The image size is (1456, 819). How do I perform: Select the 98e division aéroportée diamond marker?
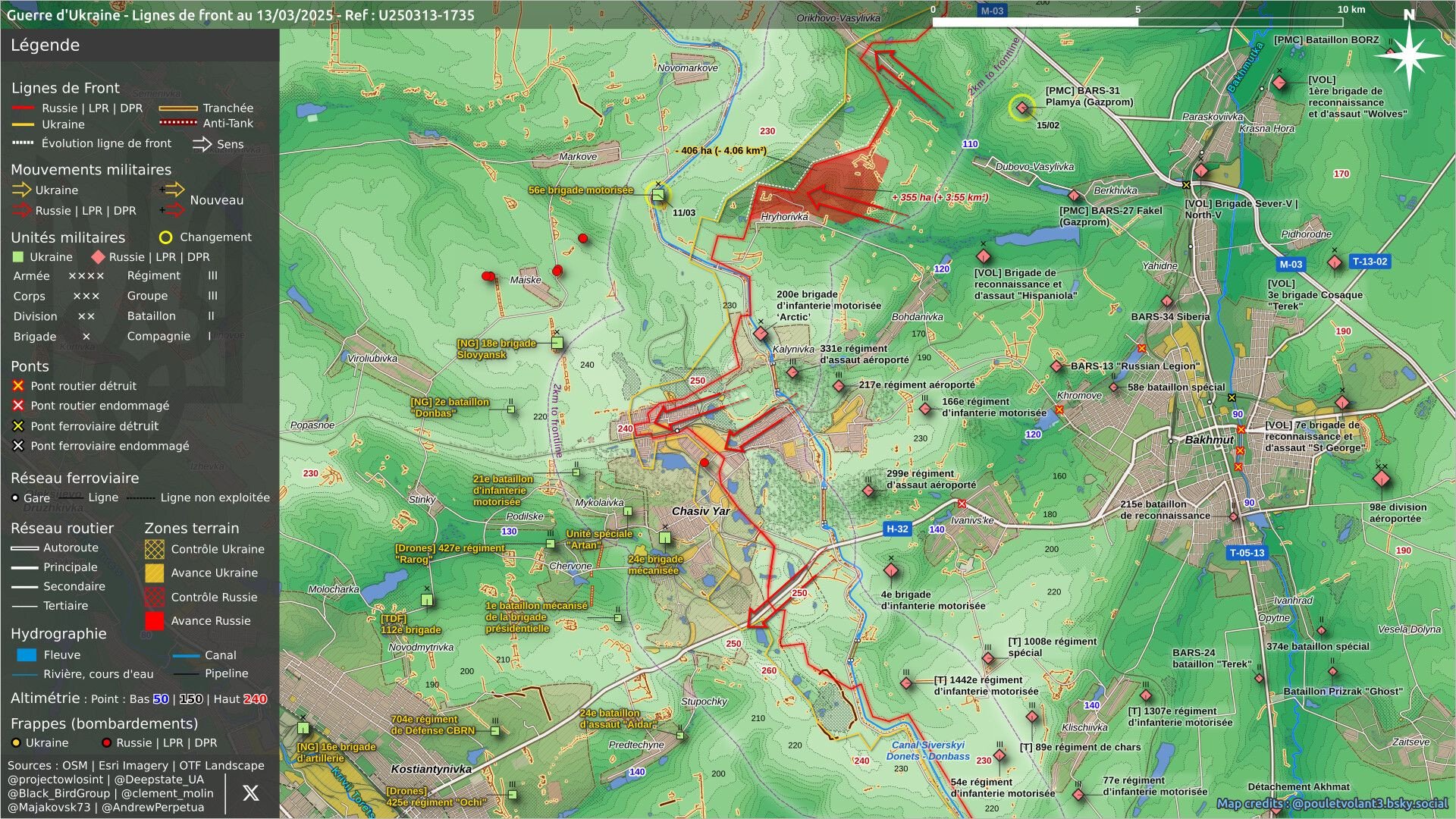(x=1382, y=479)
